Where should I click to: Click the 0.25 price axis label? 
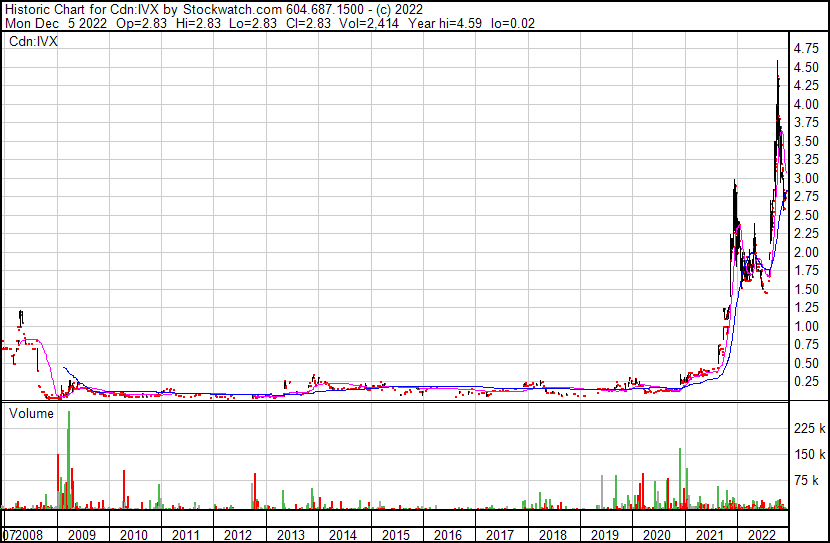(x=806, y=381)
